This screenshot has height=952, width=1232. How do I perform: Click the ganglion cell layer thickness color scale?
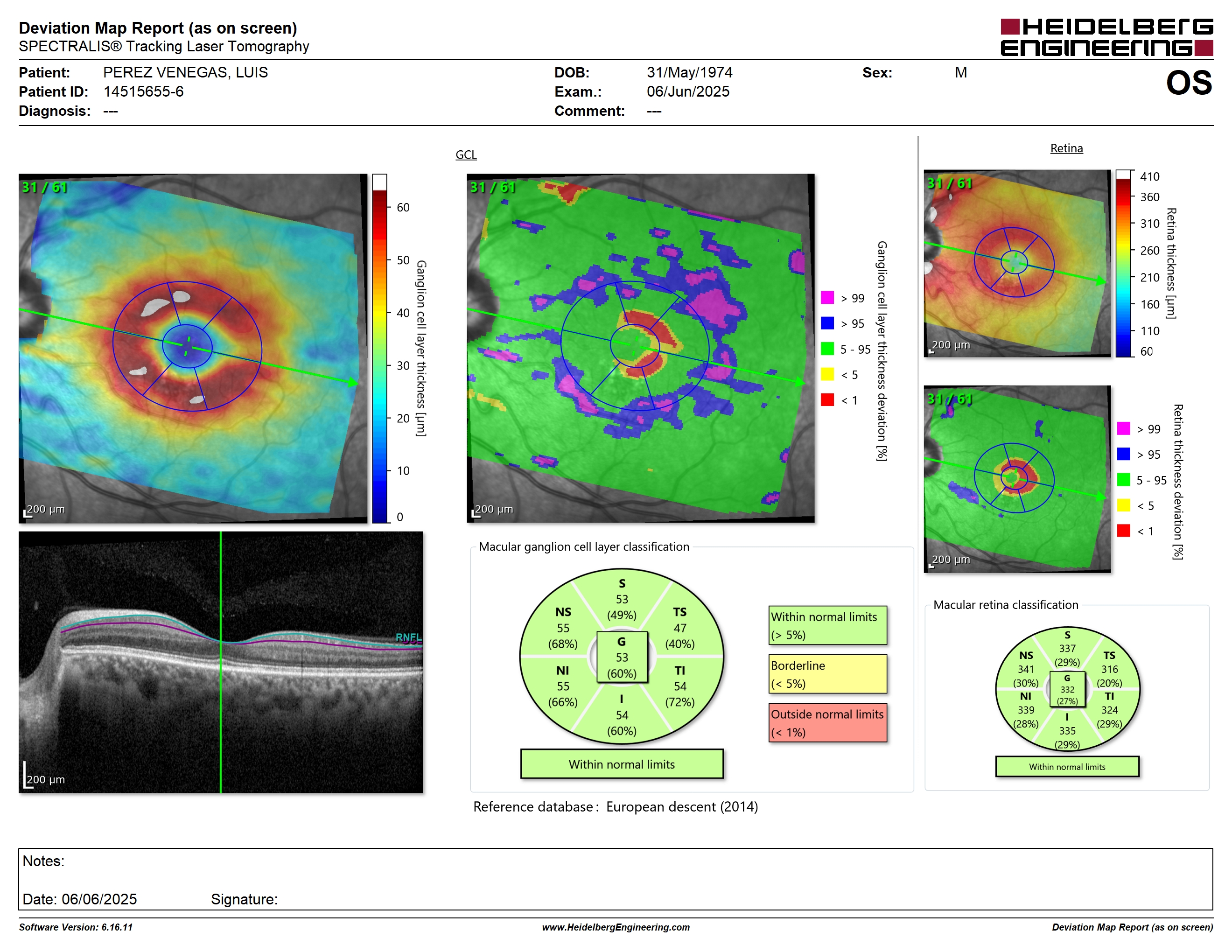379,348
